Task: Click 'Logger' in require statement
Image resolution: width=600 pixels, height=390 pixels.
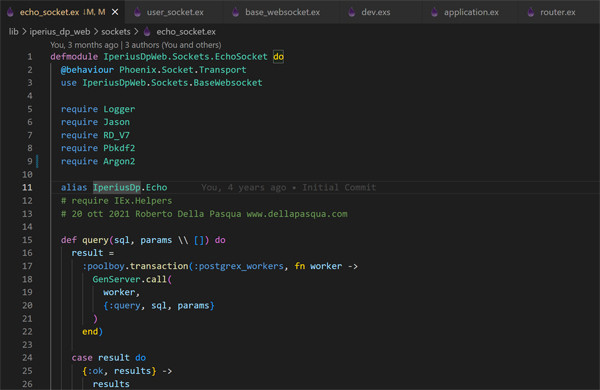Action: tap(119, 109)
